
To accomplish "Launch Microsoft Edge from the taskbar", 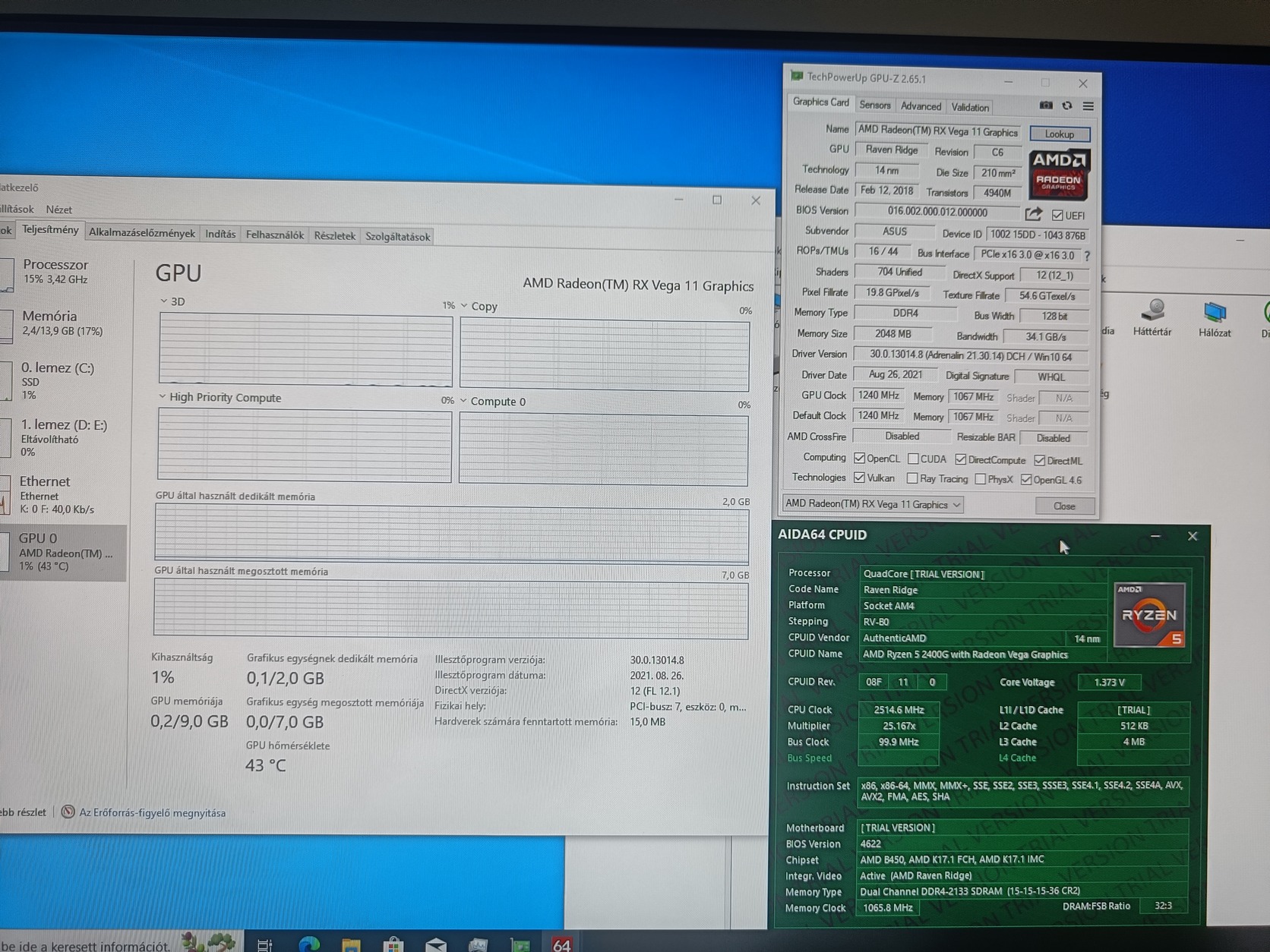I will pyautogui.click(x=309, y=944).
